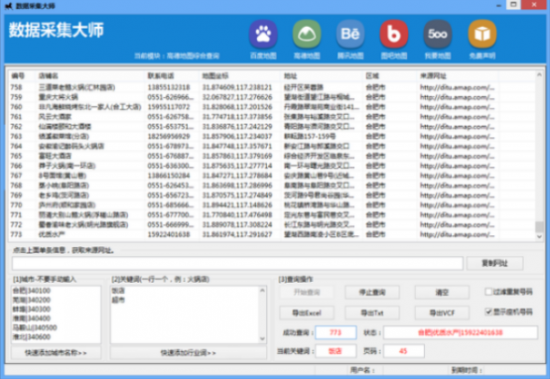
Task: Click the results table scrollbar thumb
Action: point(539,227)
